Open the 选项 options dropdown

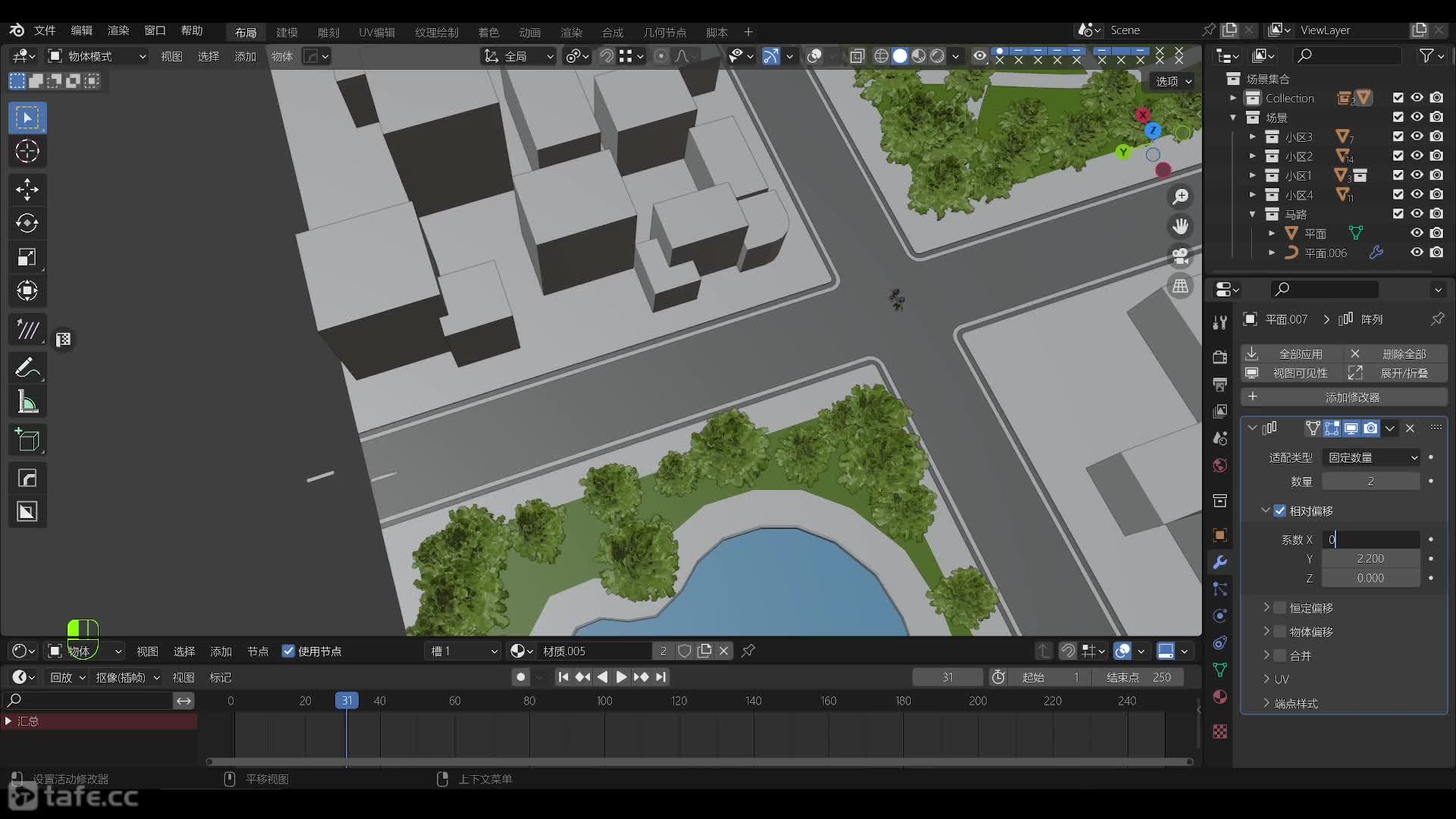click(1173, 81)
